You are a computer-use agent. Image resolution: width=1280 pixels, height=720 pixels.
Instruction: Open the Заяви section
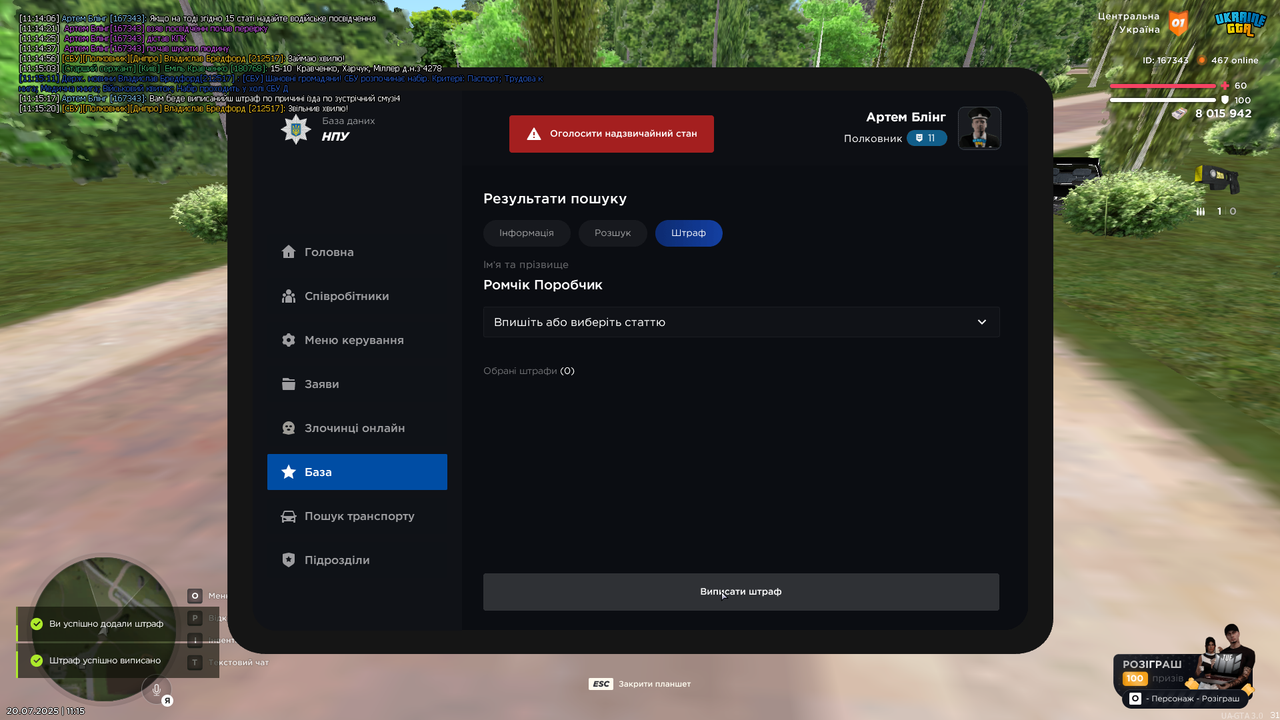357,384
